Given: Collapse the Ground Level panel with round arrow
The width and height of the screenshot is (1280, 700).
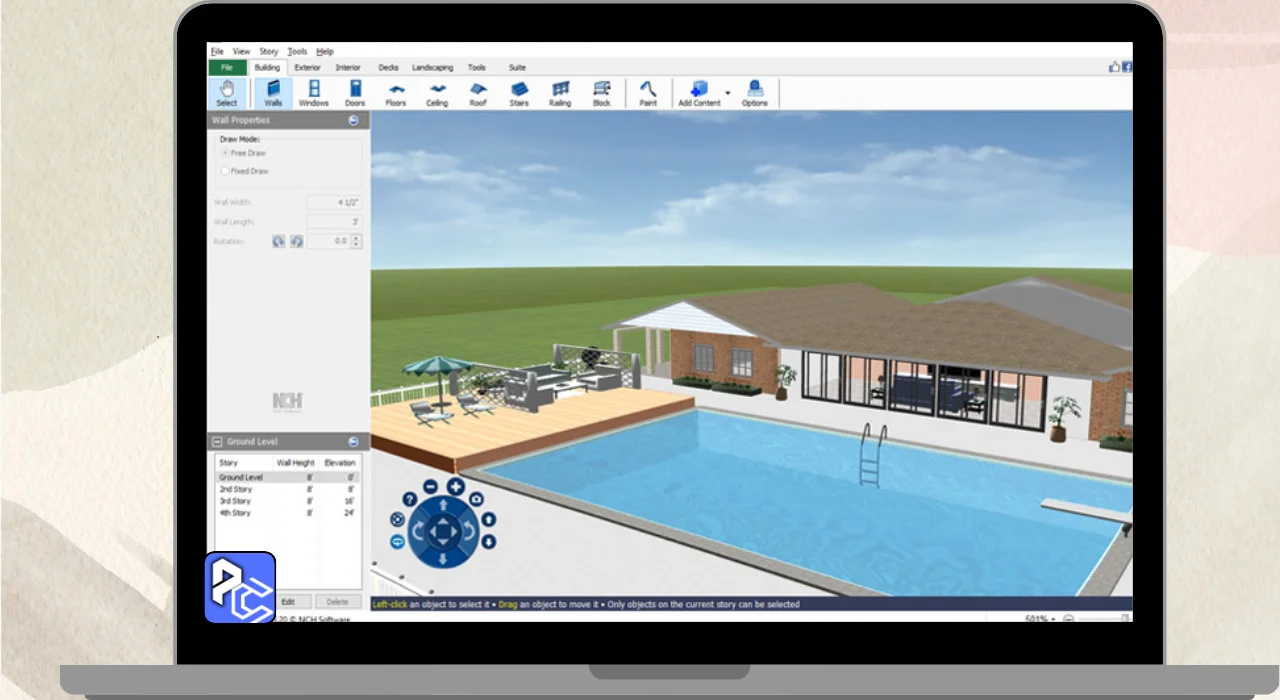Looking at the screenshot, I should click(353, 441).
